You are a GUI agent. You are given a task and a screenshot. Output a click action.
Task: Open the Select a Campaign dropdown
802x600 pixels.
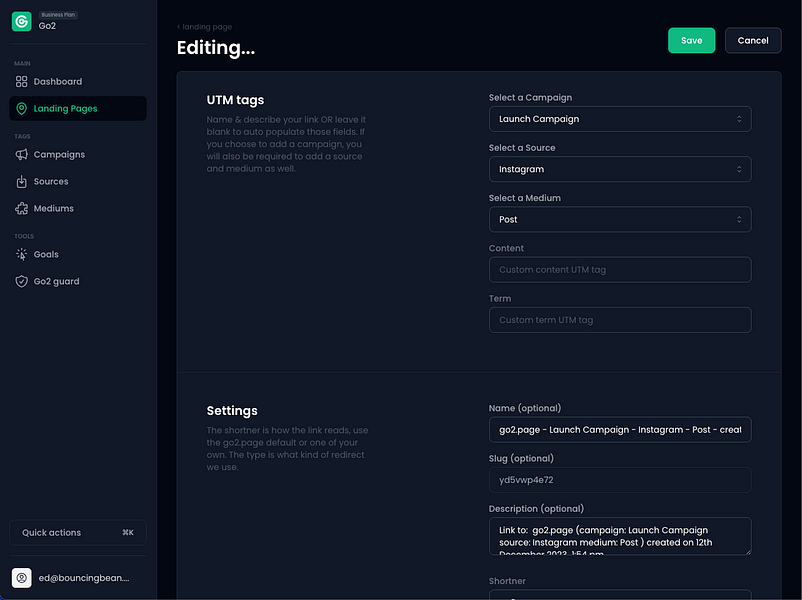coord(619,119)
